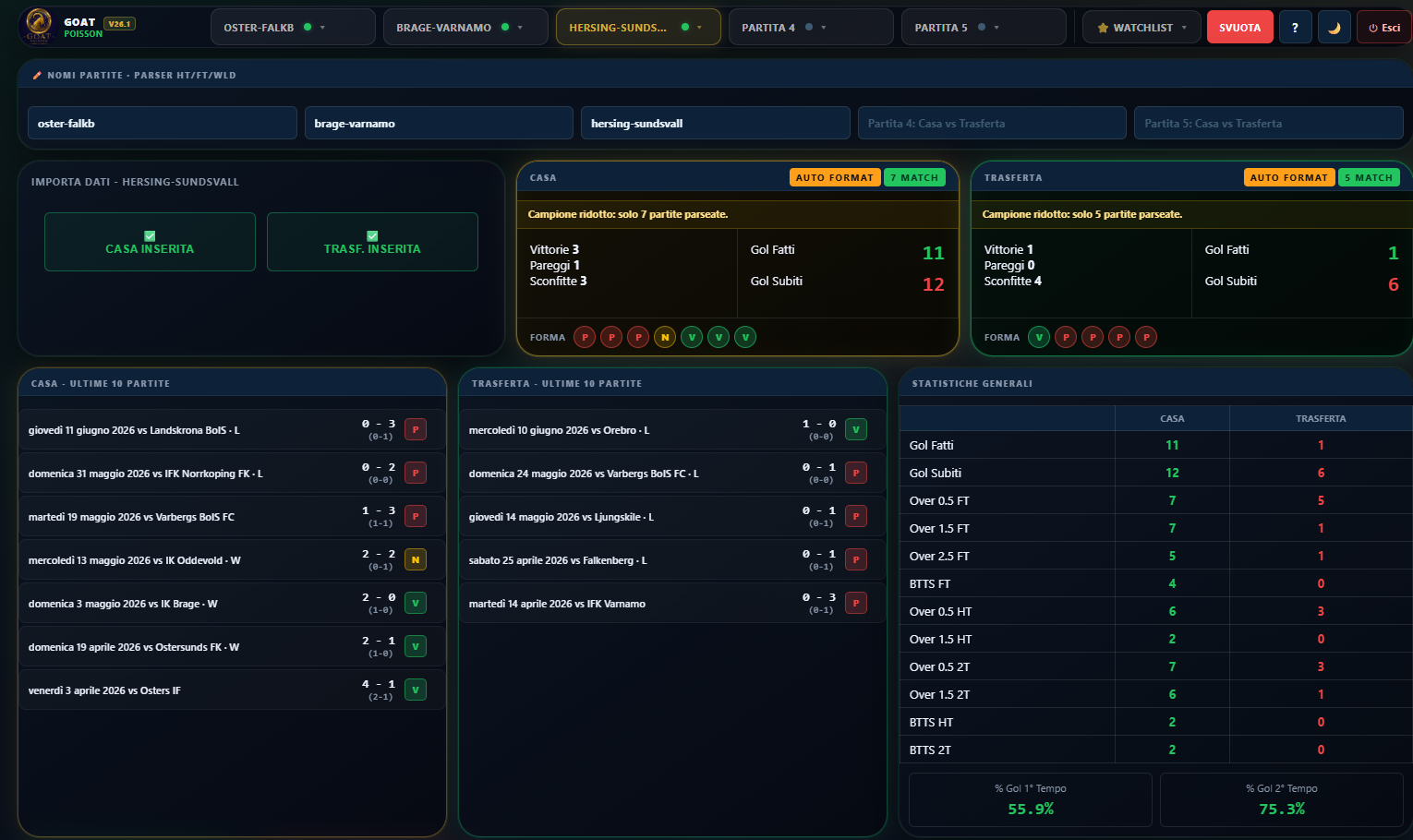Screen dimensions: 1413x840
Task: Click the V26.1 version badge
Action: 119,23
